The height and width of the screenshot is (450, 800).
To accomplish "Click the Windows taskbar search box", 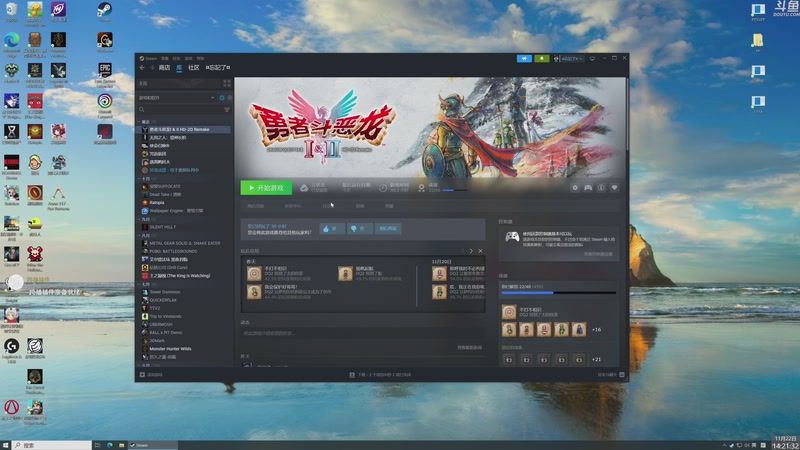I will [52, 445].
